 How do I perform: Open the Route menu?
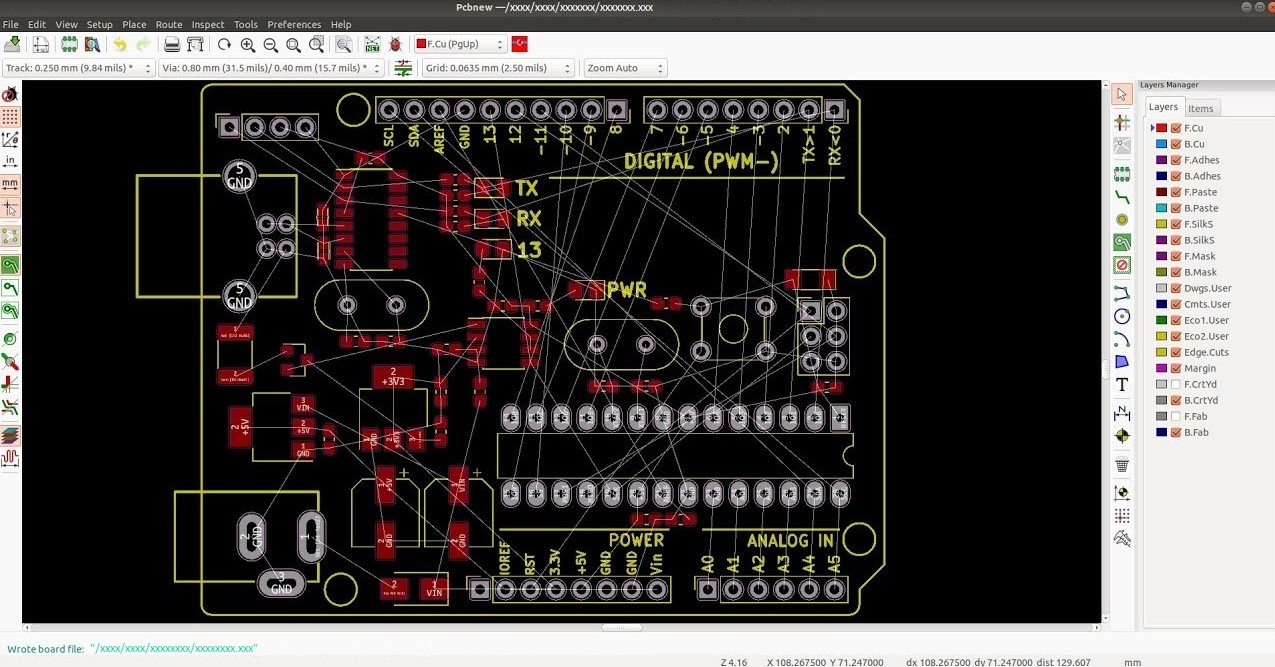pos(168,24)
